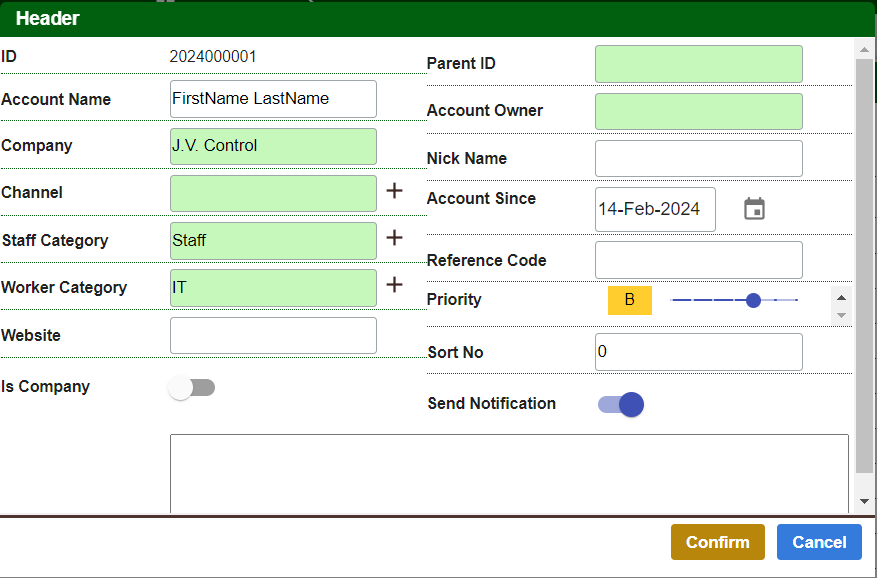Click the plus icon beside Staff Category
This screenshot has height=578, width=877.
[395, 238]
